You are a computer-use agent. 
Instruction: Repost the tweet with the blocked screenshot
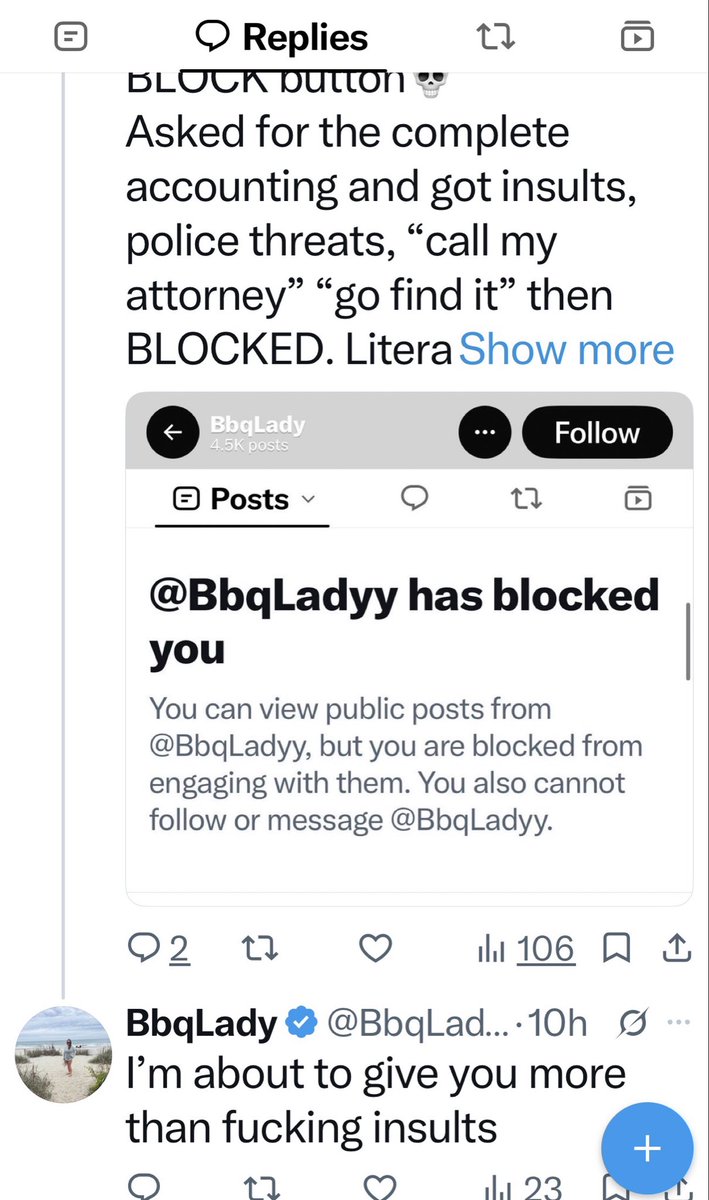click(x=261, y=948)
